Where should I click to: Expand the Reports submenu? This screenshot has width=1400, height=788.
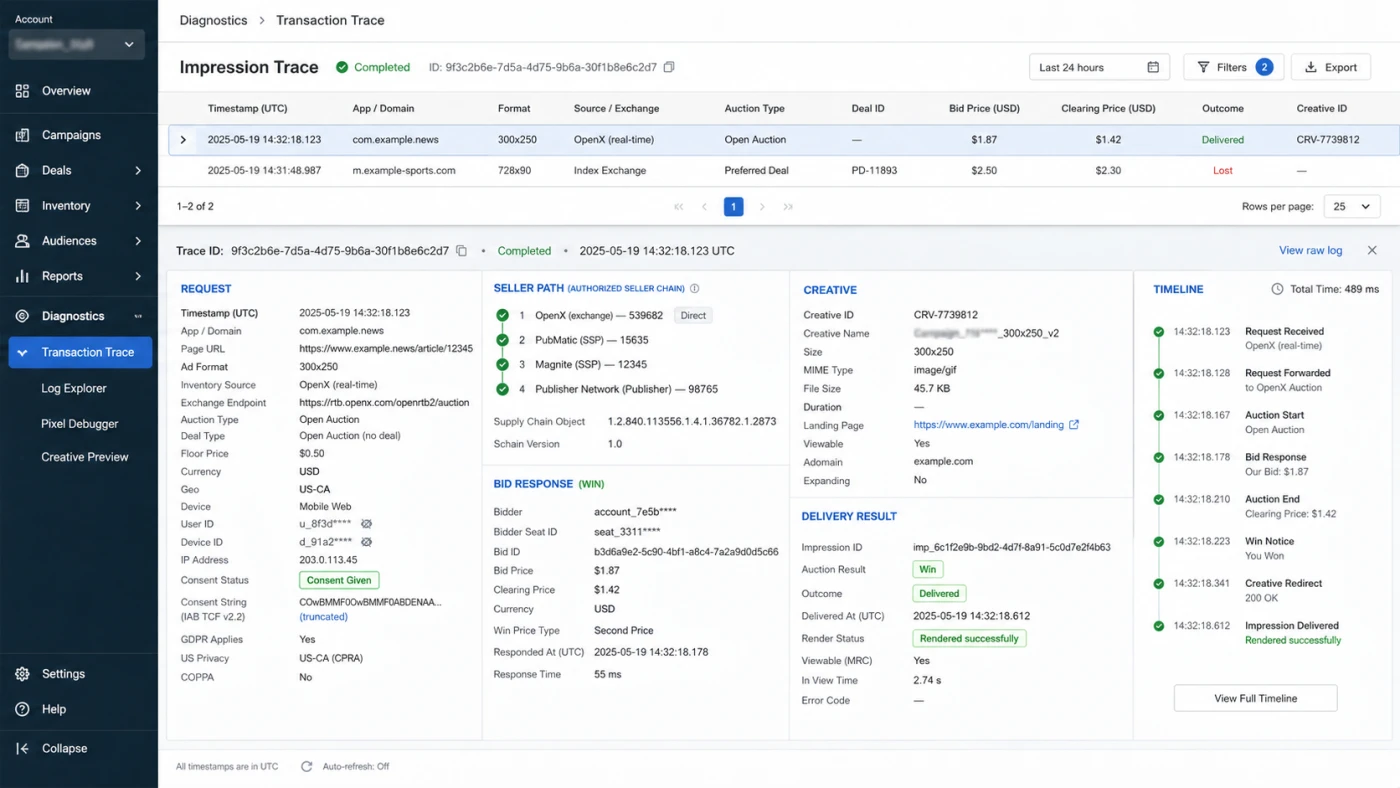tap(138, 276)
